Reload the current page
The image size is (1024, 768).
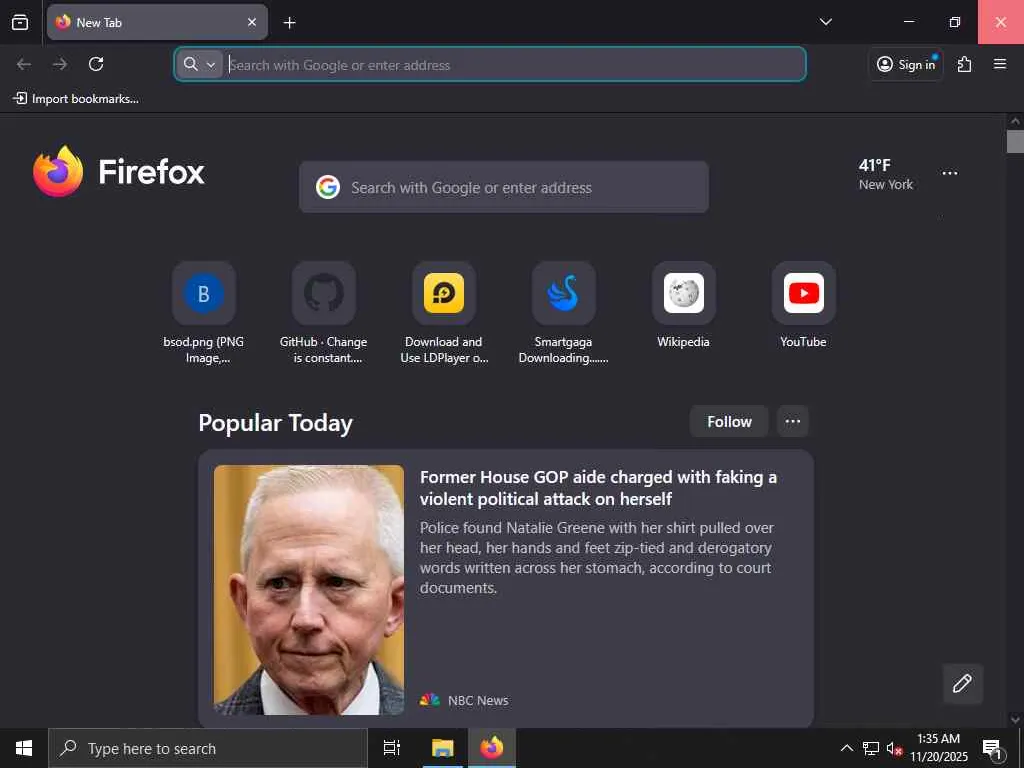[96, 64]
